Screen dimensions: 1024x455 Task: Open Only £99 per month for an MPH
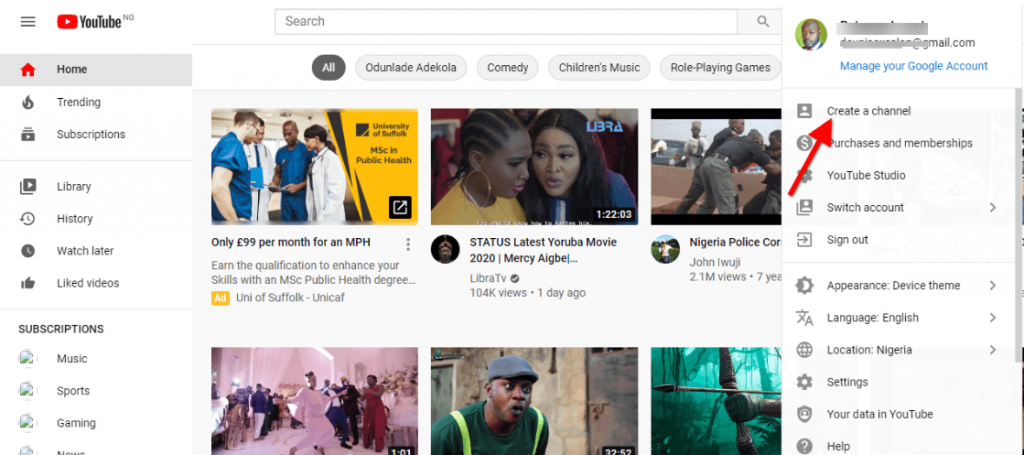point(291,242)
